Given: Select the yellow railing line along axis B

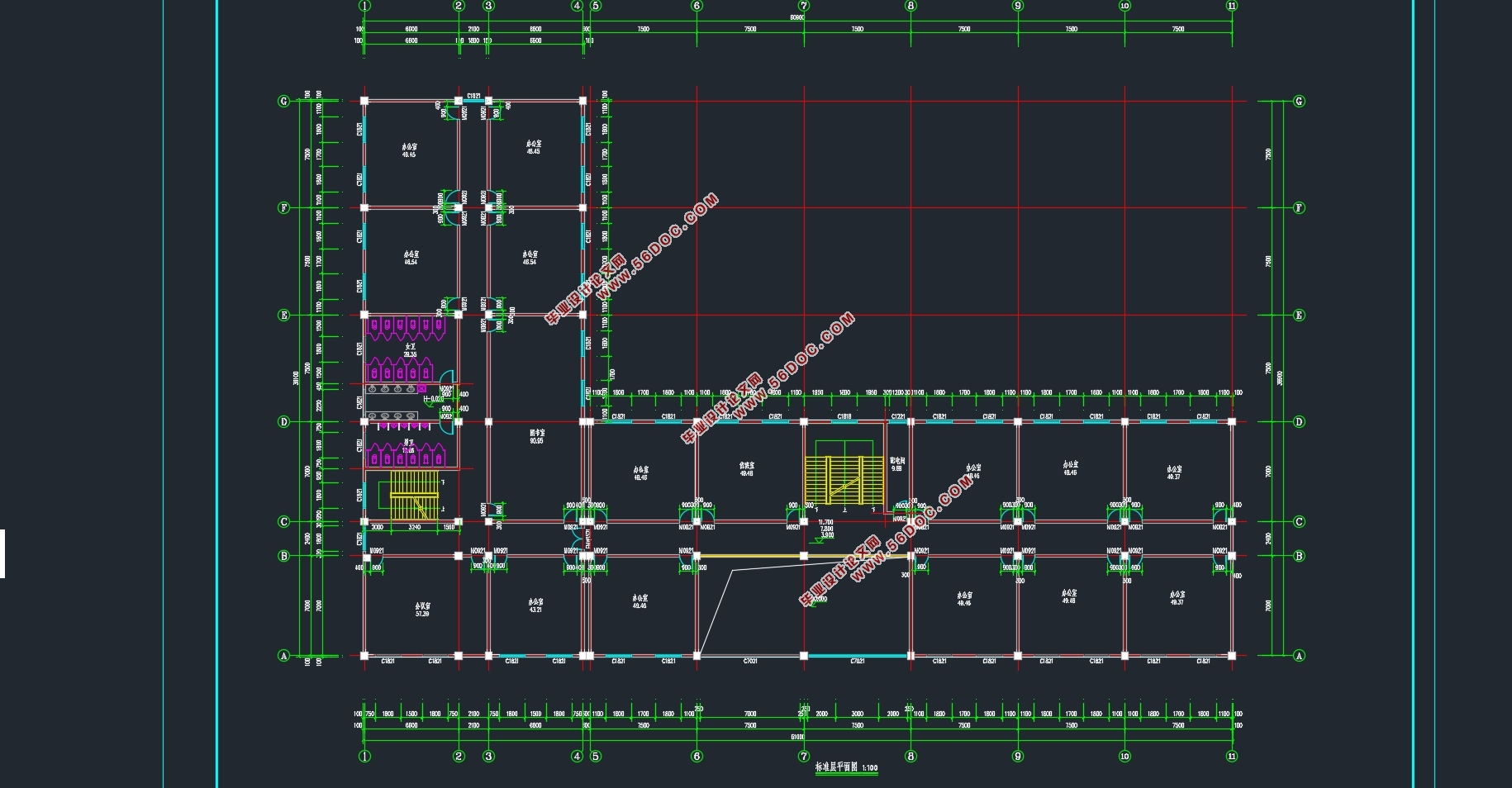Looking at the screenshot, I should pyautogui.click(x=803, y=556).
